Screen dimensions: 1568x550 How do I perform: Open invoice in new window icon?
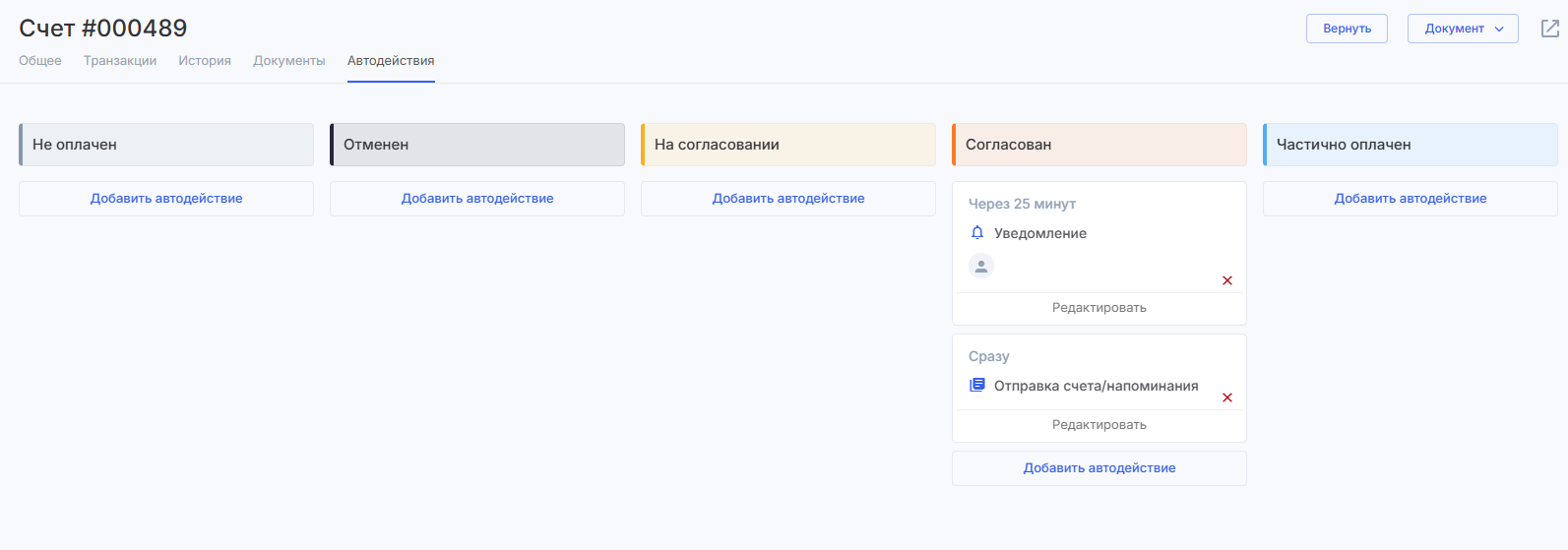1549,29
